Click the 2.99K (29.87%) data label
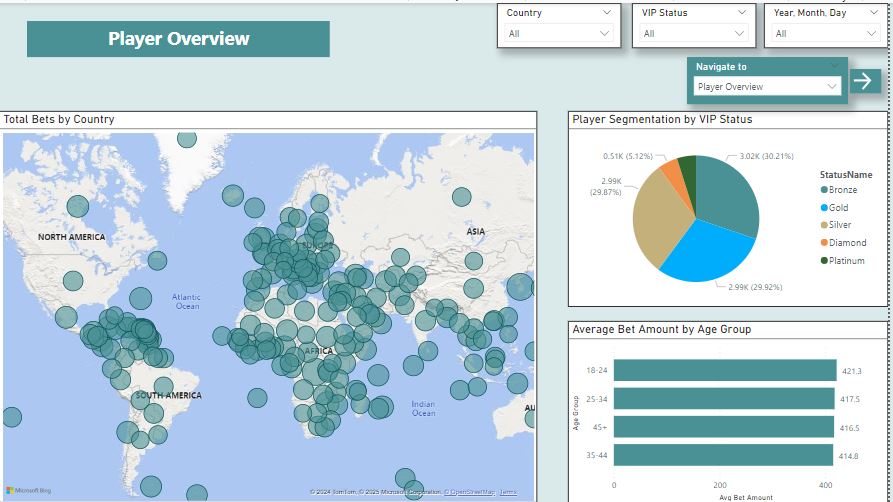Screen dimensions: 893x502 coord(606,187)
